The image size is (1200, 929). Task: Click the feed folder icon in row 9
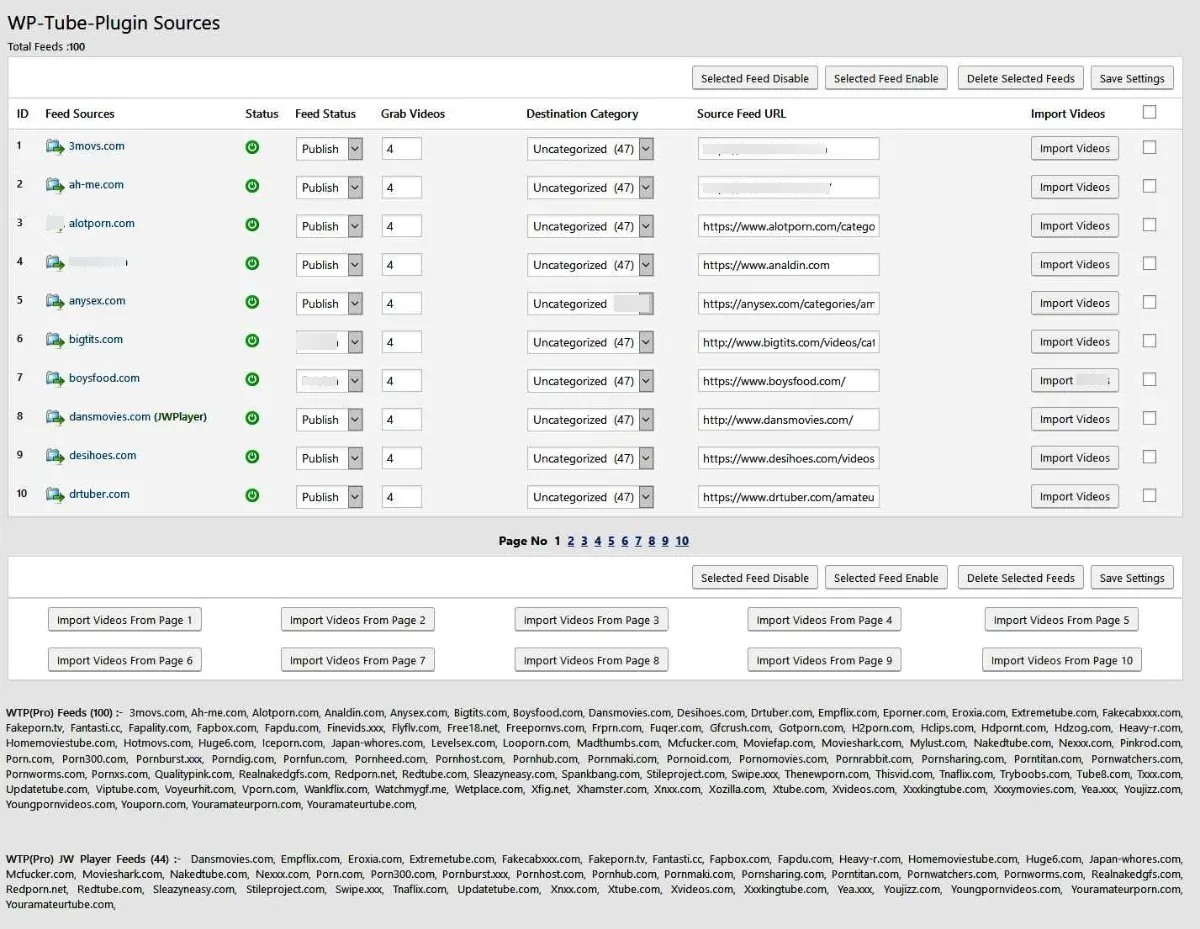pos(55,456)
